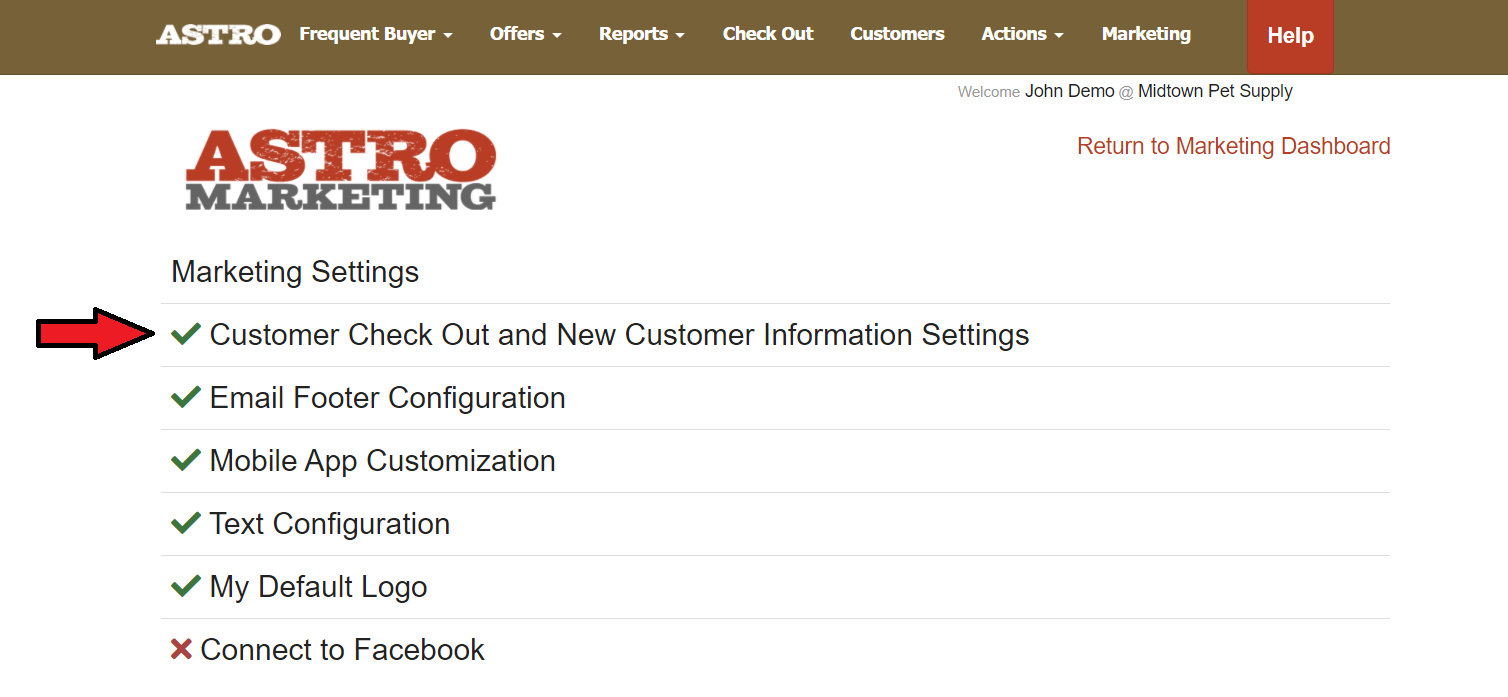
Task: Open Mobile App Customization settings
Action: tap(382, 461)
